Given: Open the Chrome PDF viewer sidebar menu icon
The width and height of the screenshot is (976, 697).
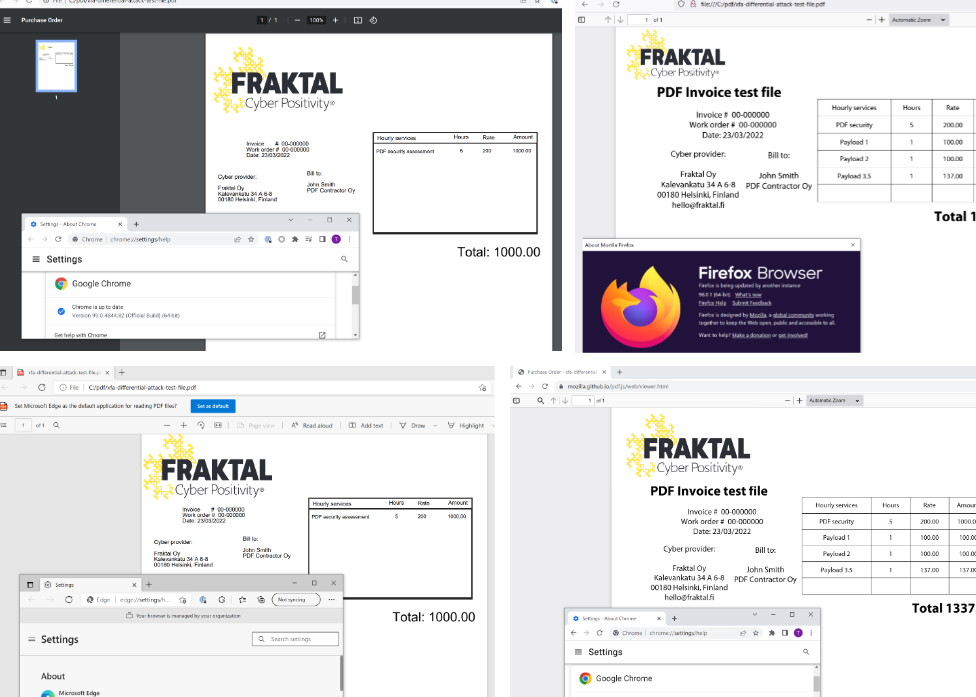Looking at the screenshot, I should click(x=7, y=20).
